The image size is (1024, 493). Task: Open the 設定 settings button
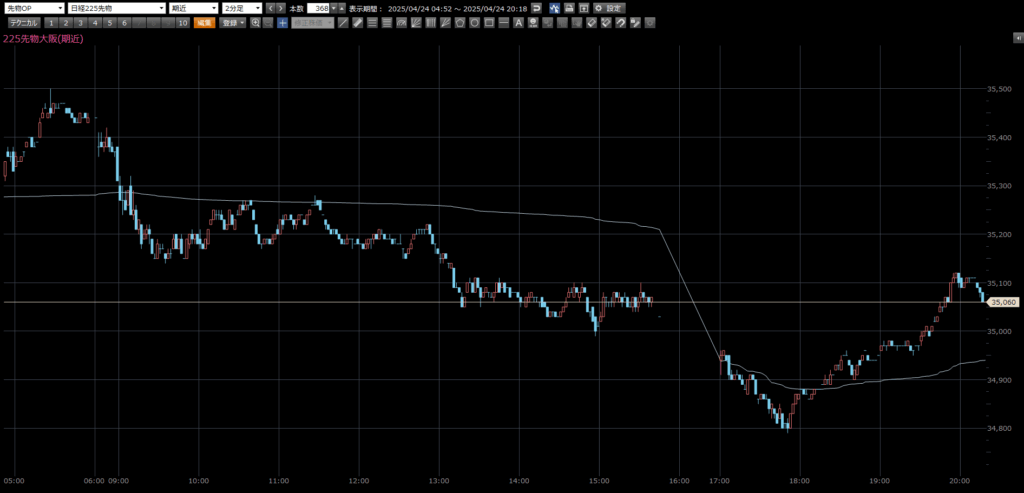[x=609, y=8]
